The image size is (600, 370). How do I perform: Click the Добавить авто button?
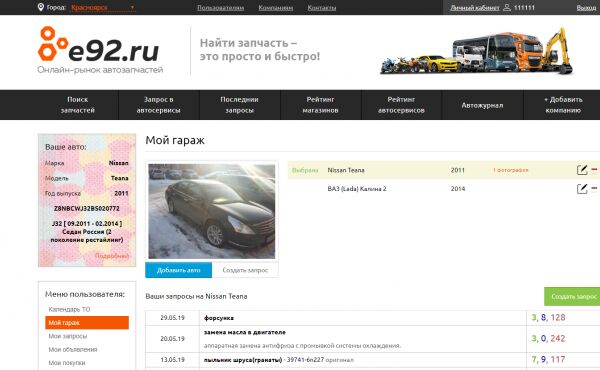(178, 270)
